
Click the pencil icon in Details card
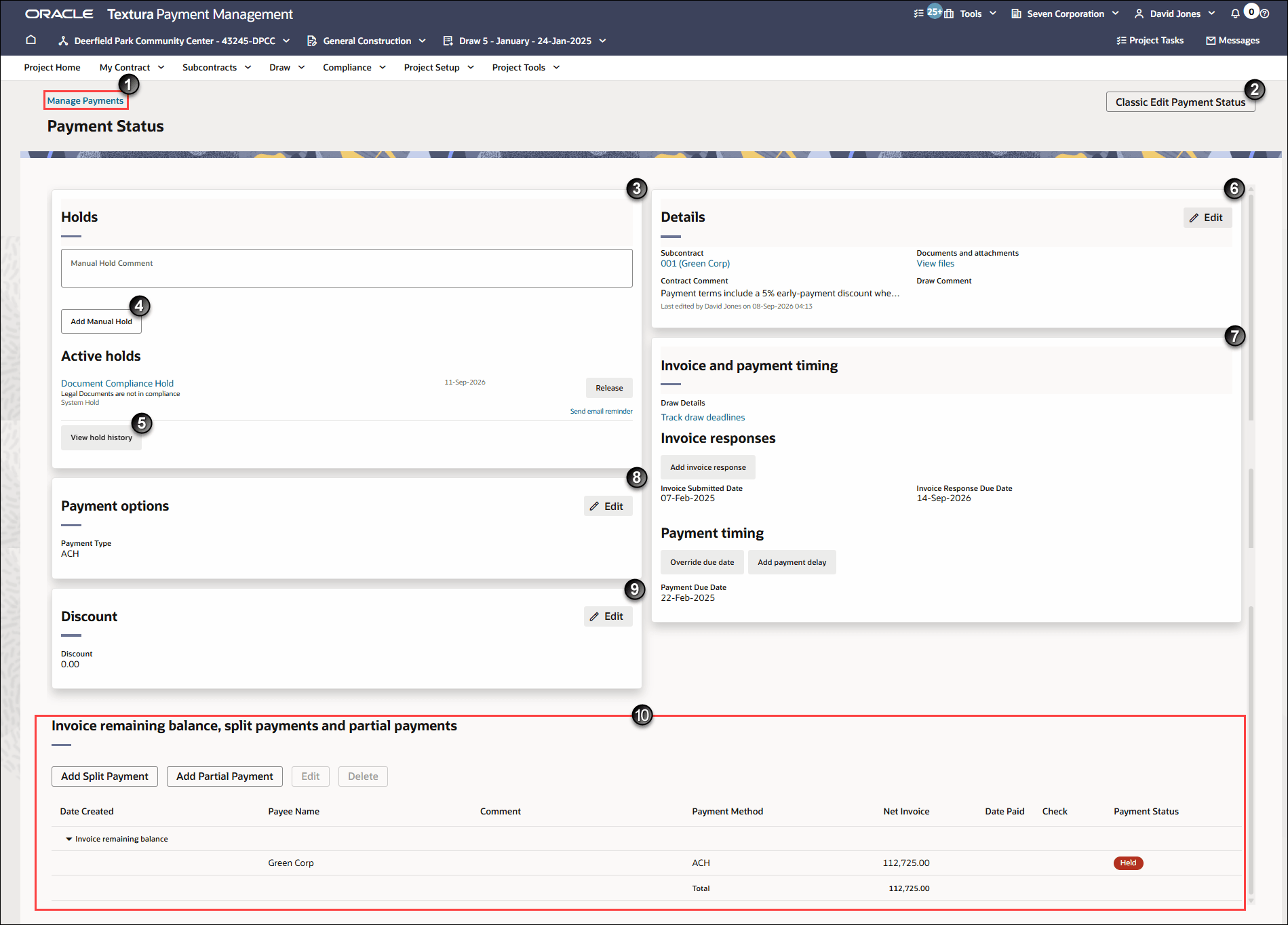[x=1194, y=218]
